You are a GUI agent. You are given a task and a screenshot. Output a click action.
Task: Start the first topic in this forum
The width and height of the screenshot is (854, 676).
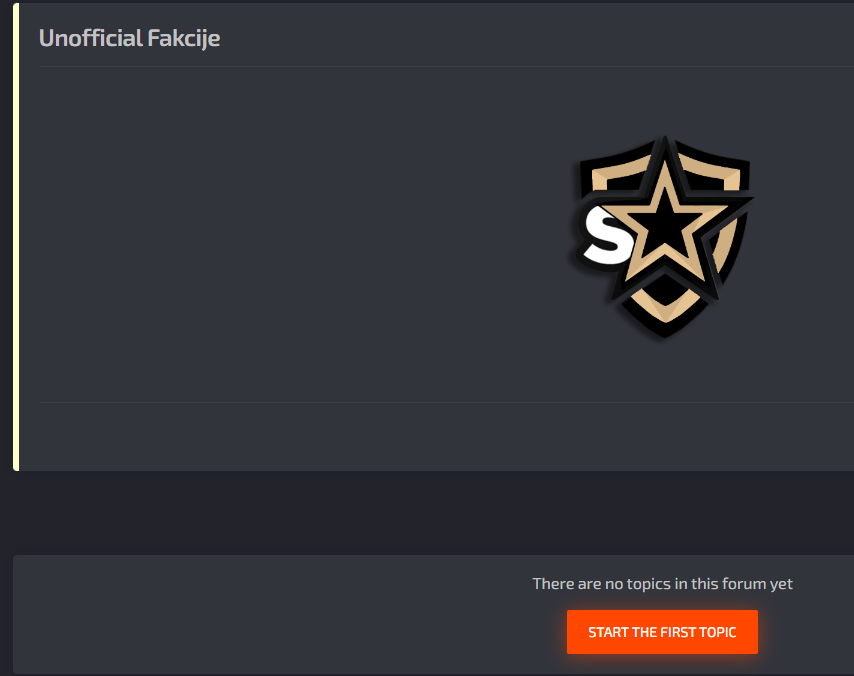[662, 632]
